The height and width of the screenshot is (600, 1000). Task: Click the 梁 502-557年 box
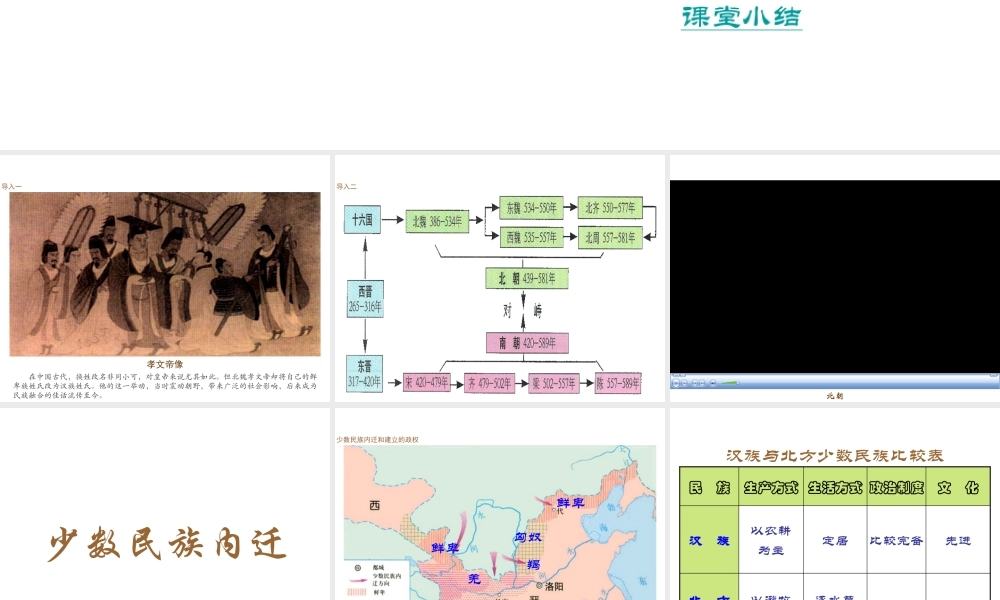(554, 383)
